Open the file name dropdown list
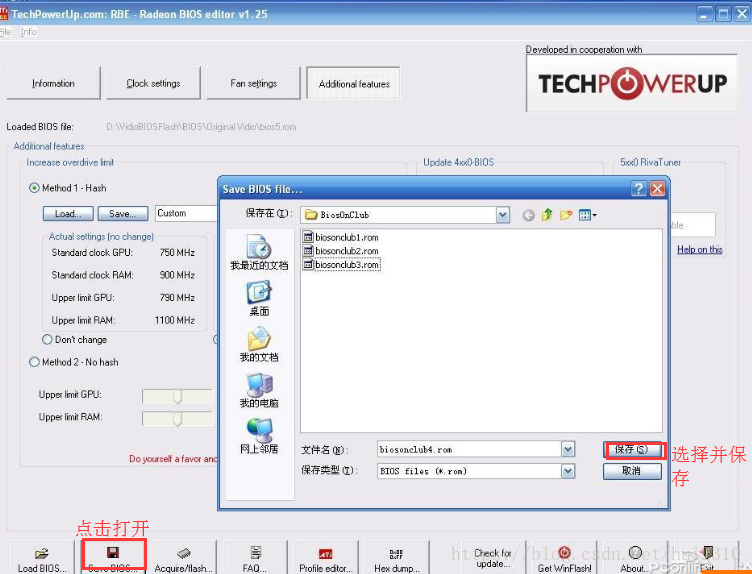The image size is (752, 574). (568, 450)
